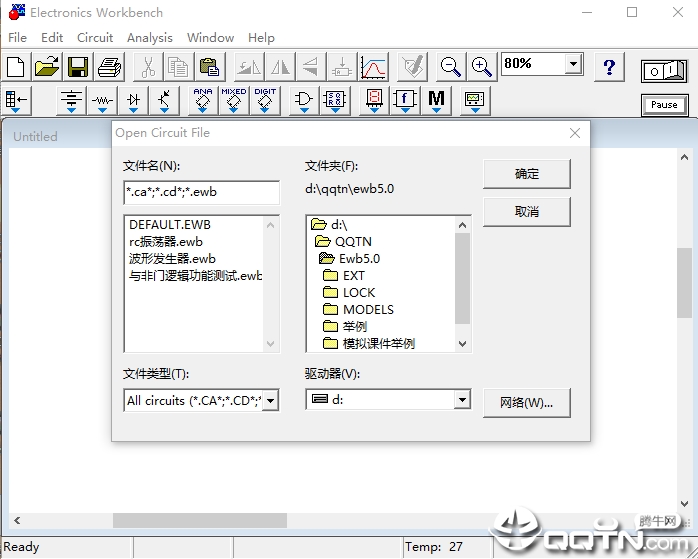Open Analog ICs (ANA) parts bin
Viewport: 698px width, 559px height.
click(203, 101)
